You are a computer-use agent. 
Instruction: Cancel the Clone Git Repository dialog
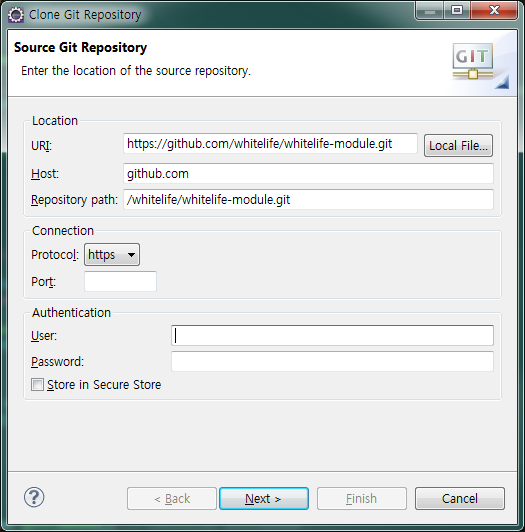point(460,499)
